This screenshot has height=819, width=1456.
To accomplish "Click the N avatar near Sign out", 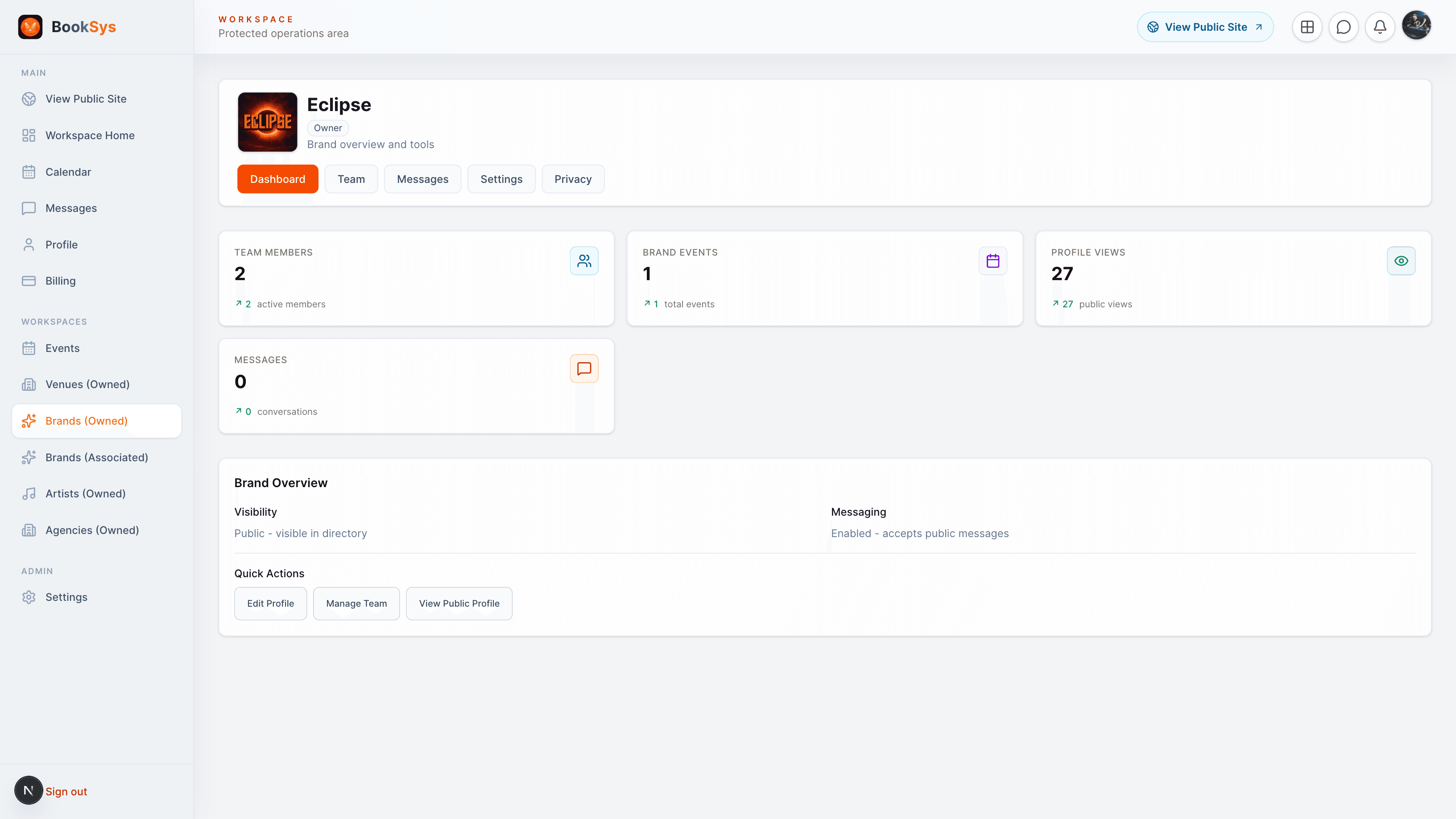I will point(28,790).
